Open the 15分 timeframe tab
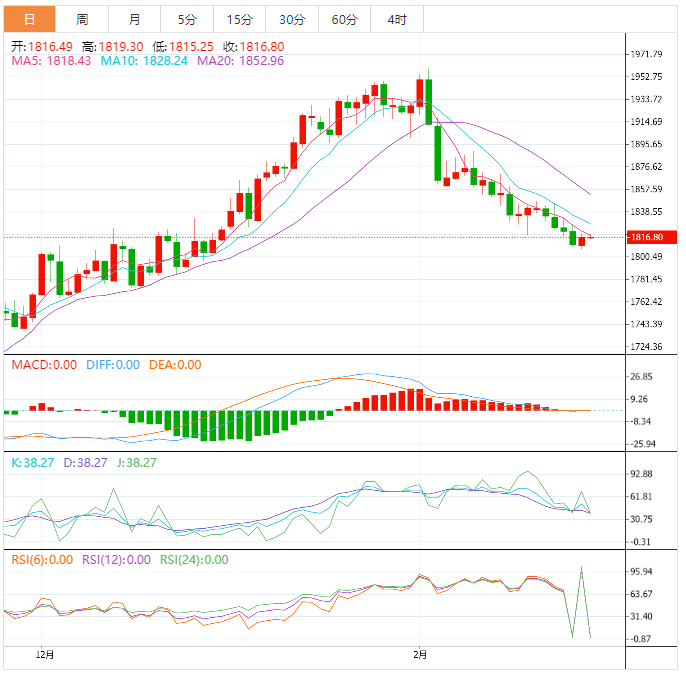Screen dimensions: 686x677 [x=240, y=19]
